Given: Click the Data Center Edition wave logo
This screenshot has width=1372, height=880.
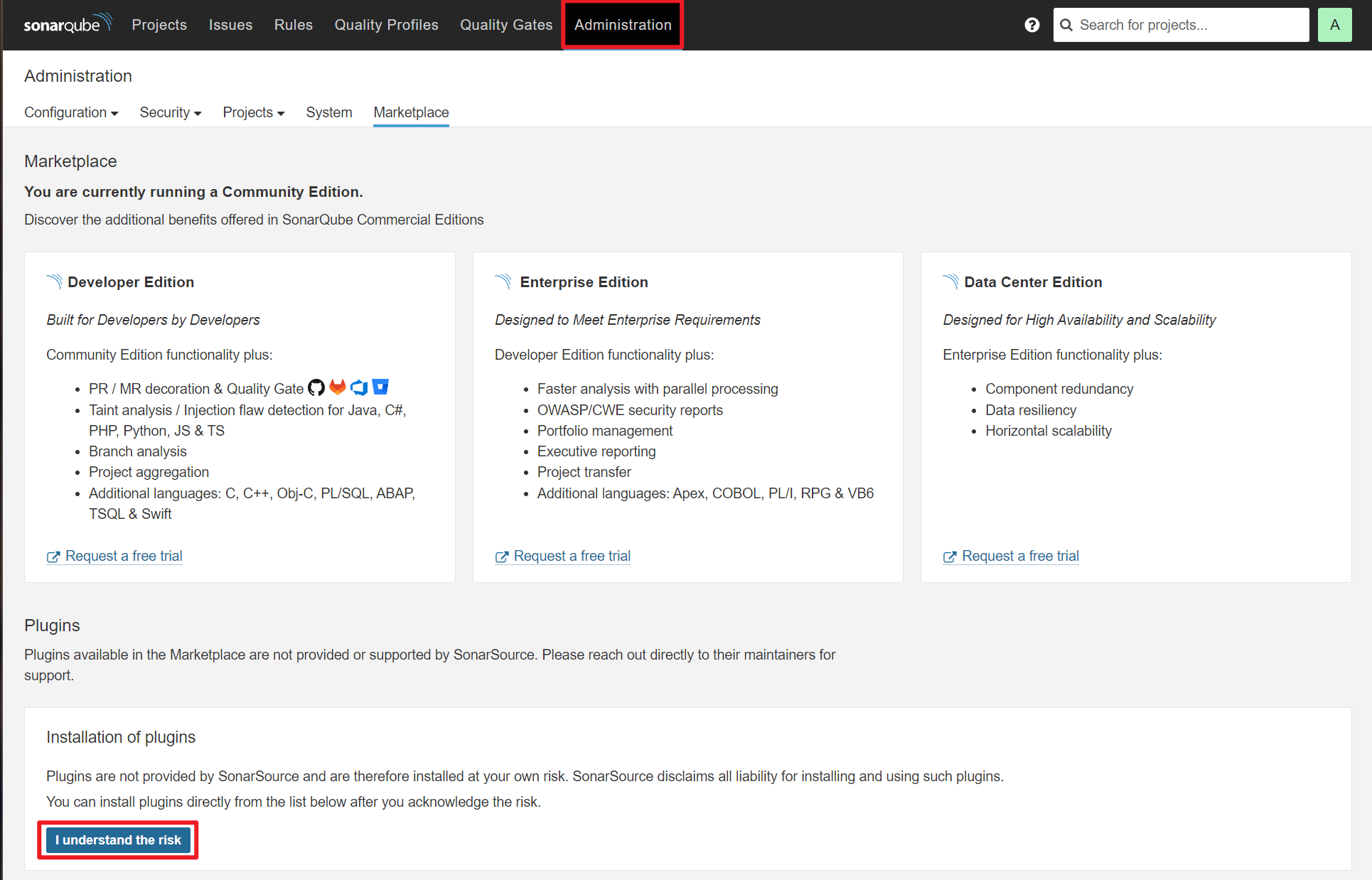Looking at the screenshot, I should [x=950, y=281].
